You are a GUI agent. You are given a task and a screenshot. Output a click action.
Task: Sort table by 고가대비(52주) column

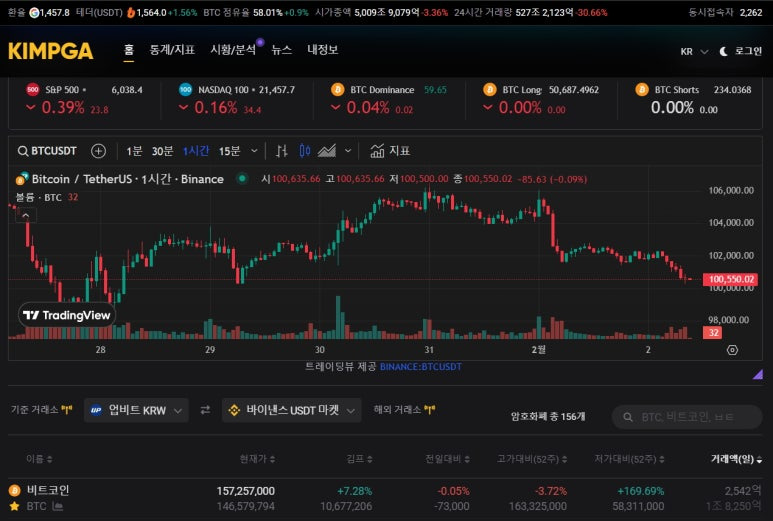point(532,459)
